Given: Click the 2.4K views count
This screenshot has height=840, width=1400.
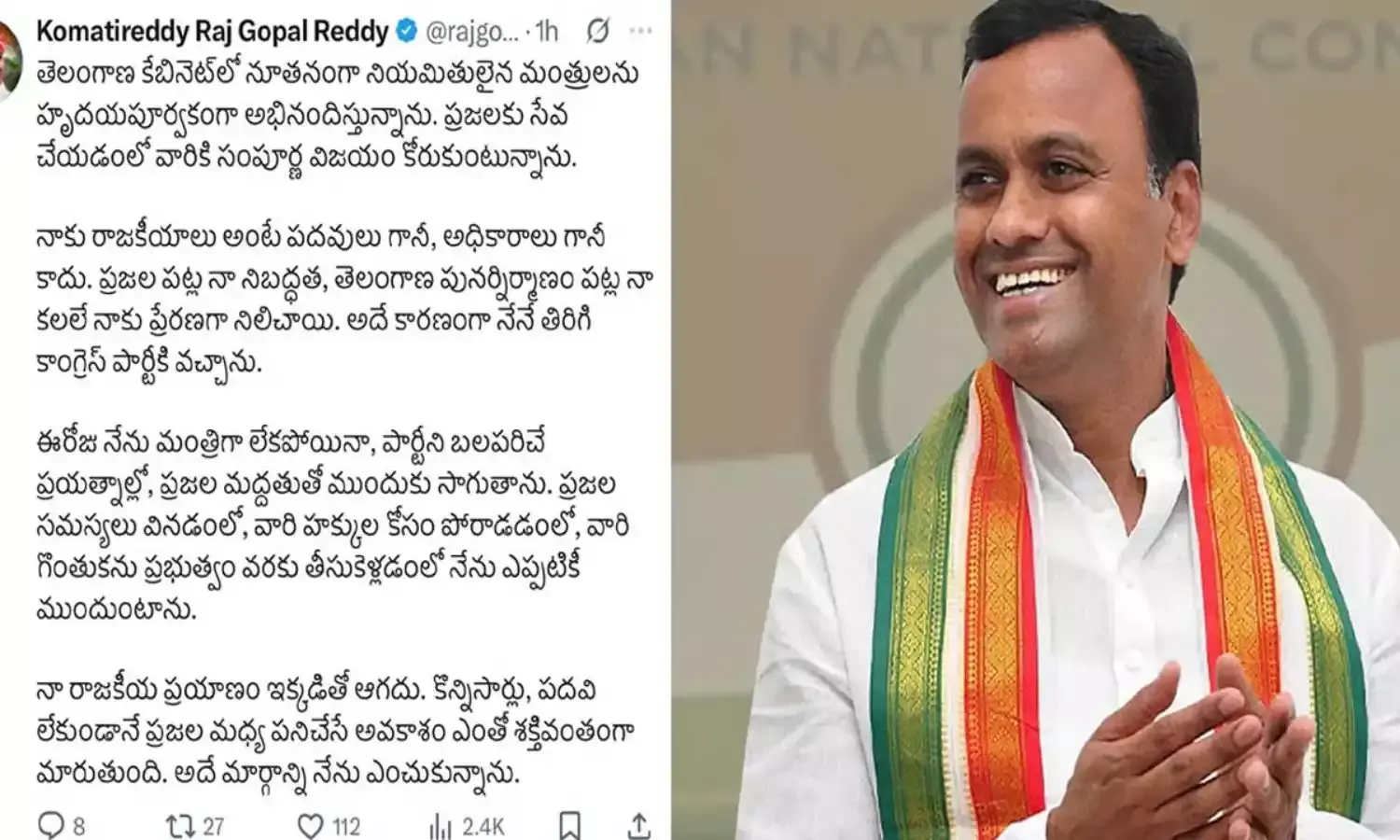Looking at the screenshot, I should (483, 826).
